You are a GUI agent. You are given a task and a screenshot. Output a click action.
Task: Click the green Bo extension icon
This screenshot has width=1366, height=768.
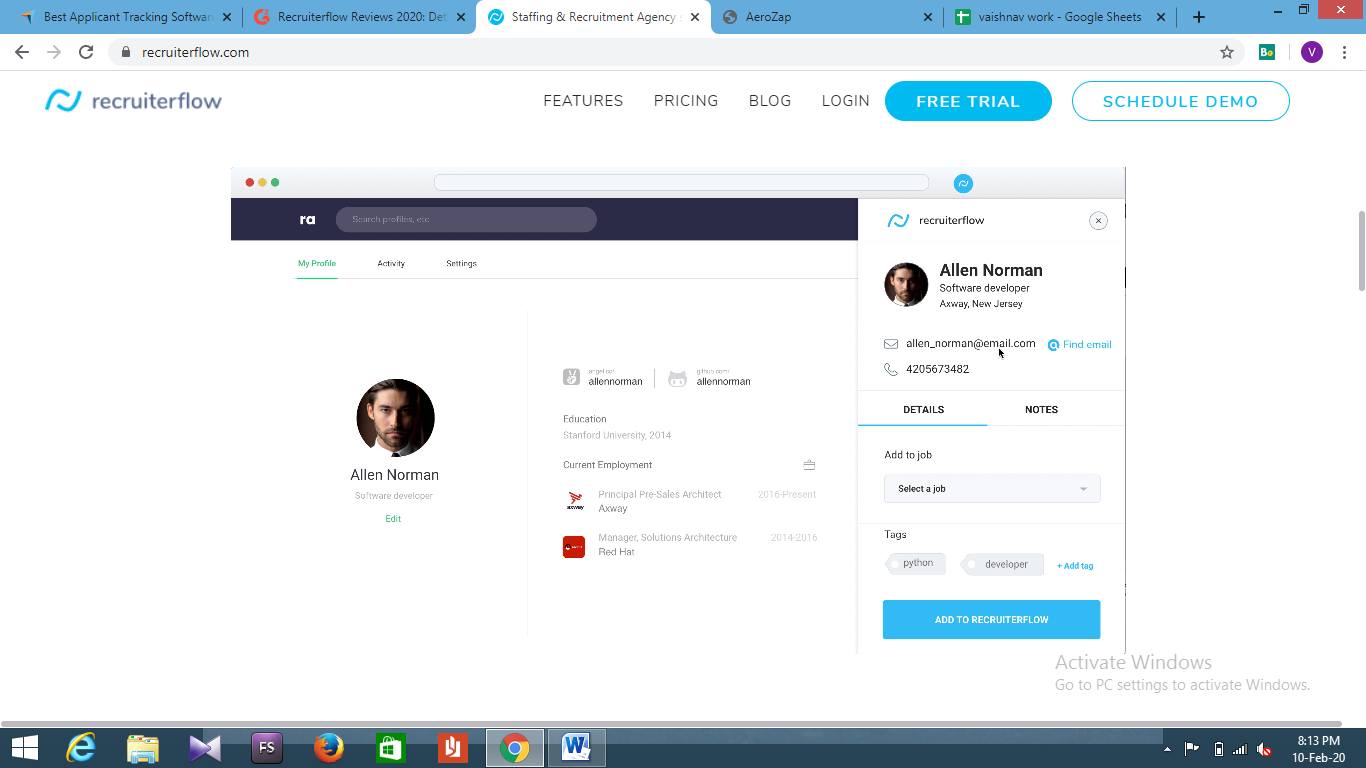[x=1267, y=52]
